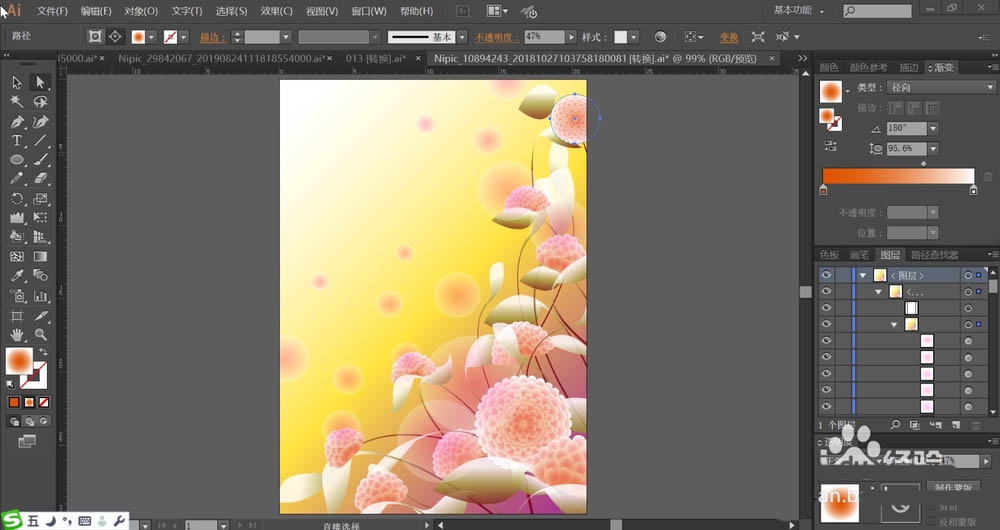Click the left orange gradient stop
The width and height of the screenshot is (1000, 530).
pos(823,190)
